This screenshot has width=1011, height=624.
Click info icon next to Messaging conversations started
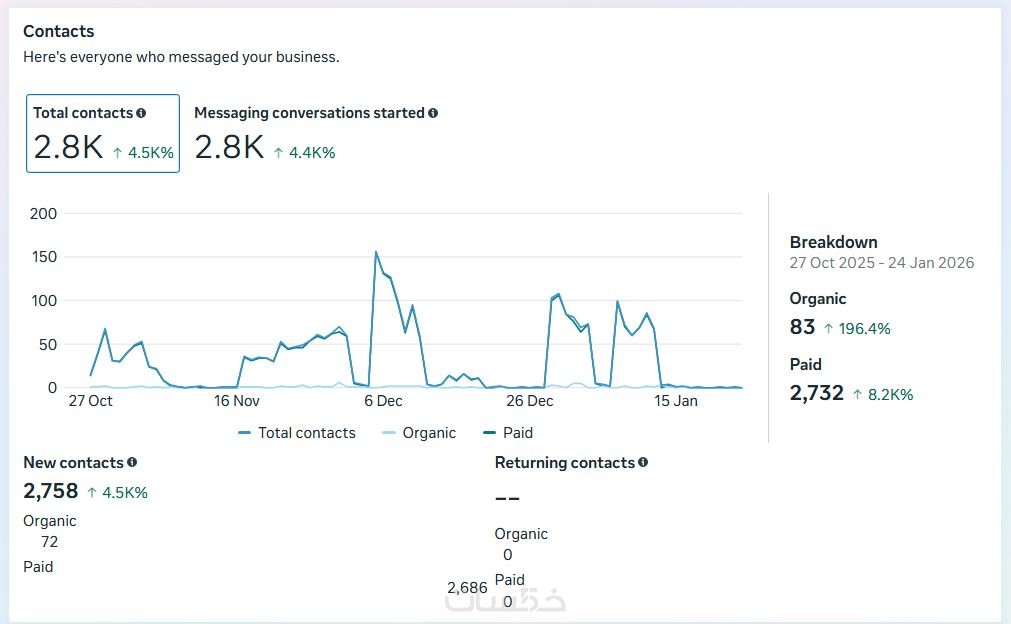[433, 114]
